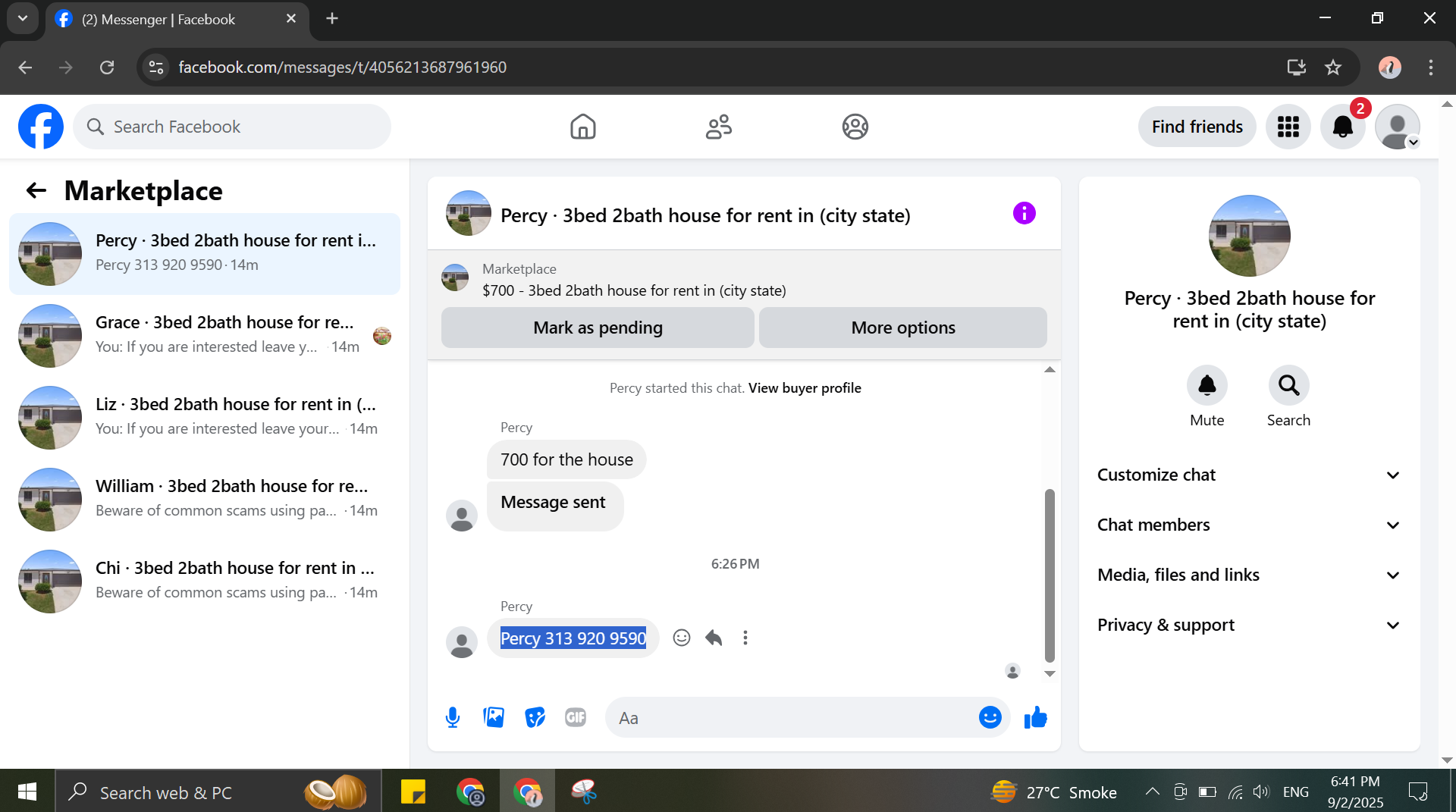Open Friends icon in top navigation
The height and width of the screenshot is (812, 1456).
pos(719,127)
